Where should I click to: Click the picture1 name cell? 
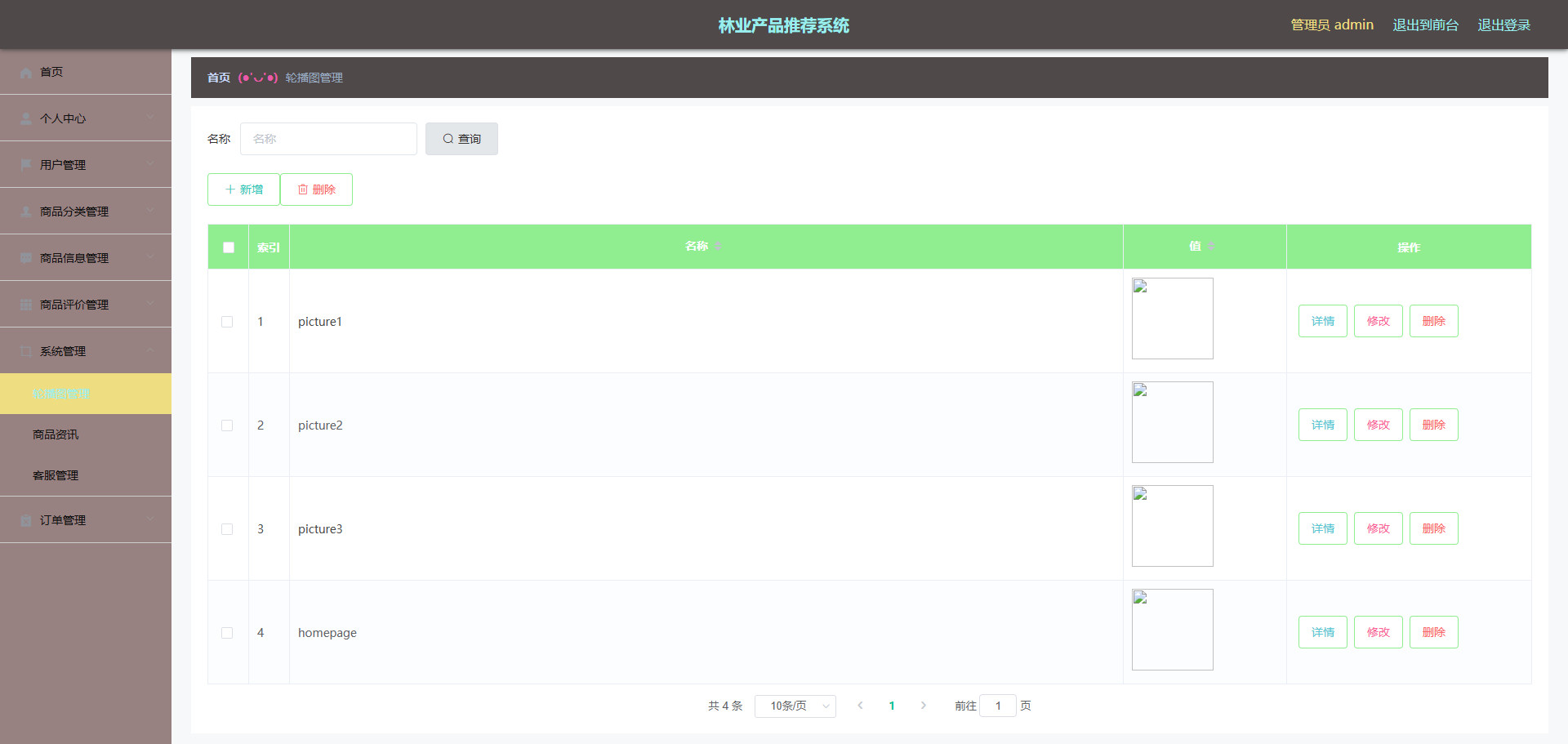click(x=706, y=322)
